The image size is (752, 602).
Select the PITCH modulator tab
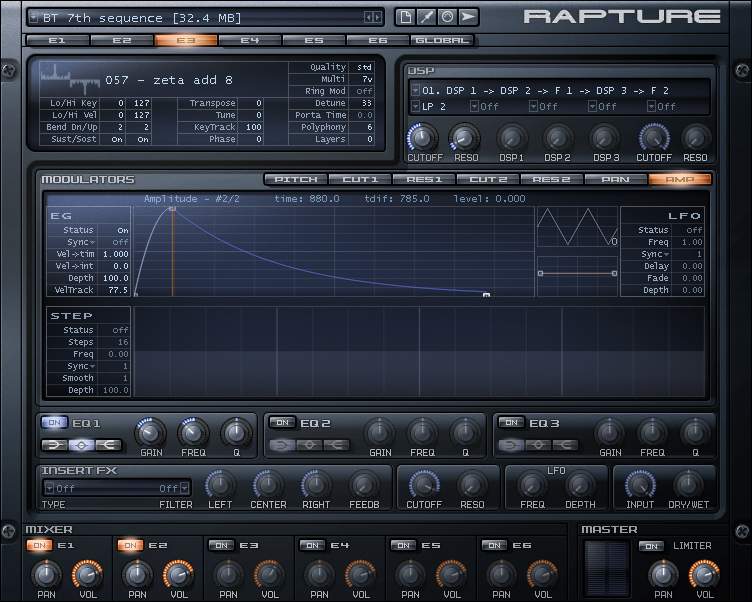(296, 179)
